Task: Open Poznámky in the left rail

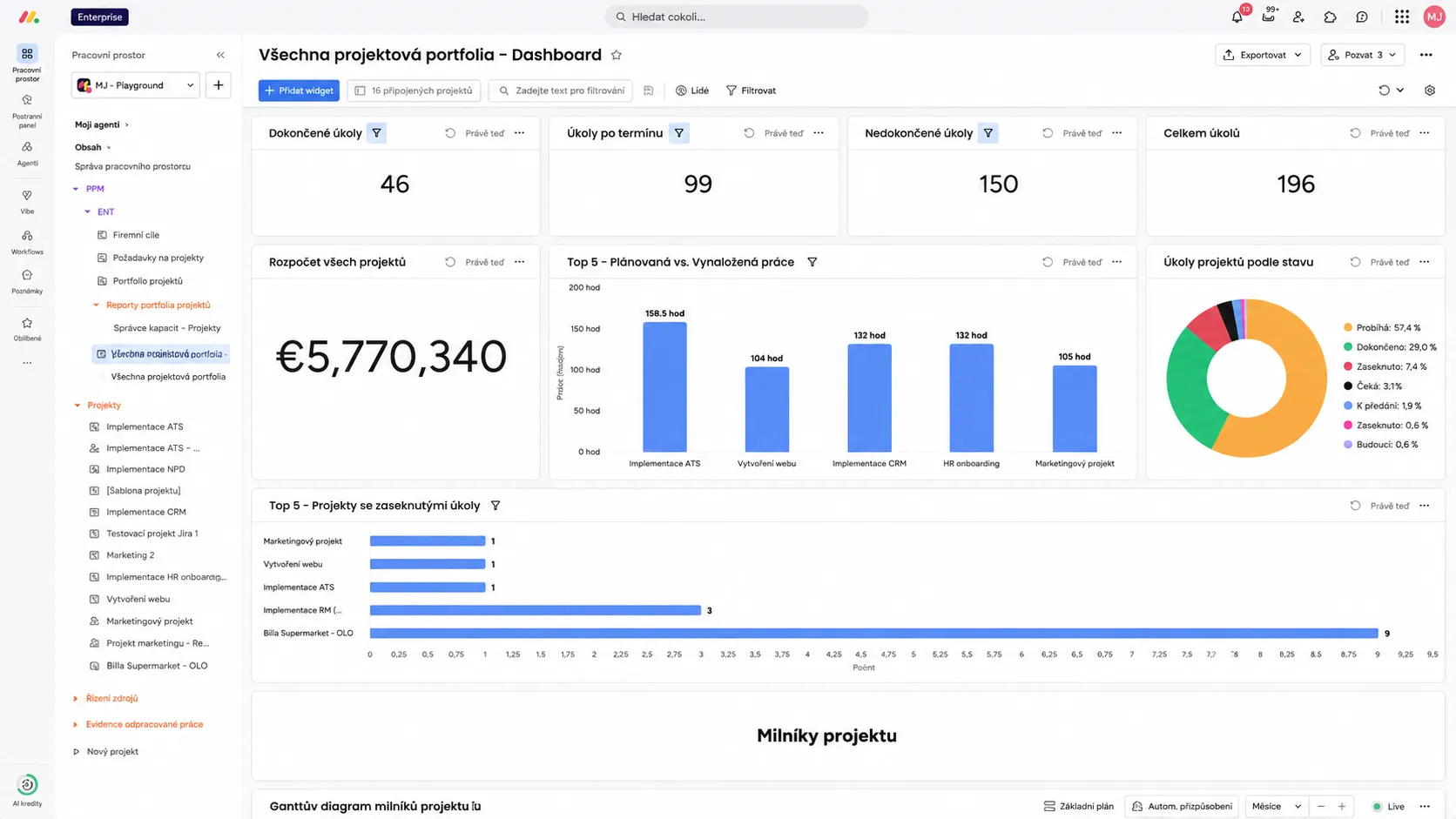Action: click(x=27, y=281)
